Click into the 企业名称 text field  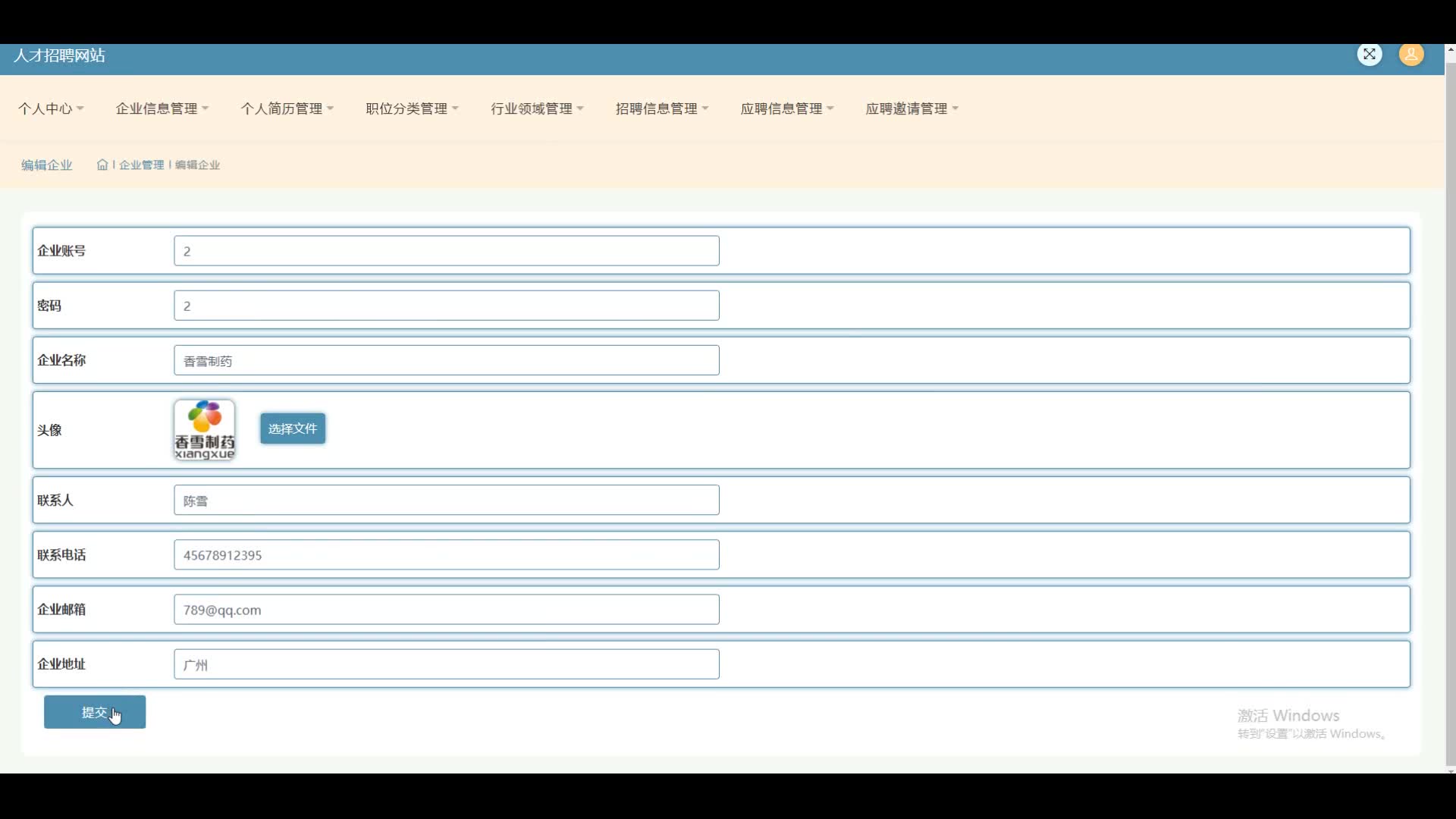446,360
